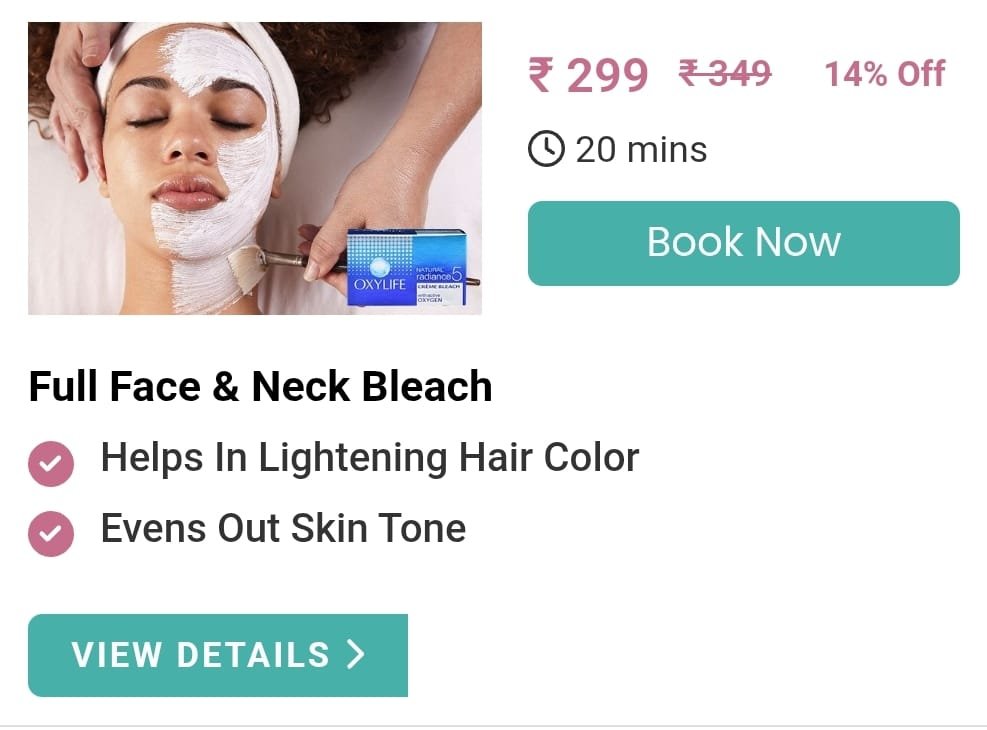Select the Helps In Lightening Hair Color text

(x=370, y=458)
